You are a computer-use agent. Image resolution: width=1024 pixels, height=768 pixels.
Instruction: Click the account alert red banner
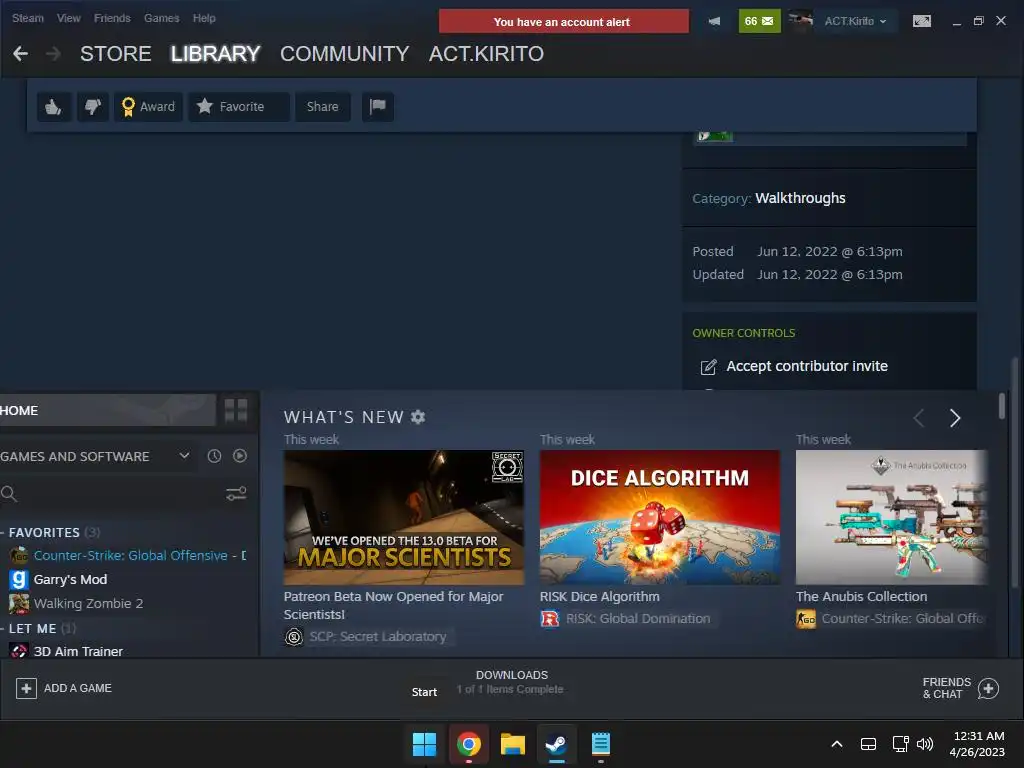(x=564, y=22)
